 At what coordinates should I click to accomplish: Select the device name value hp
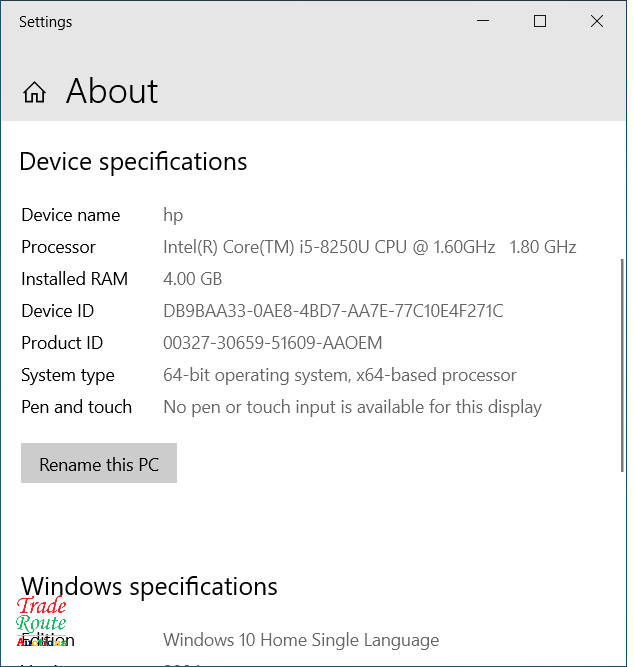click(173, 215)
